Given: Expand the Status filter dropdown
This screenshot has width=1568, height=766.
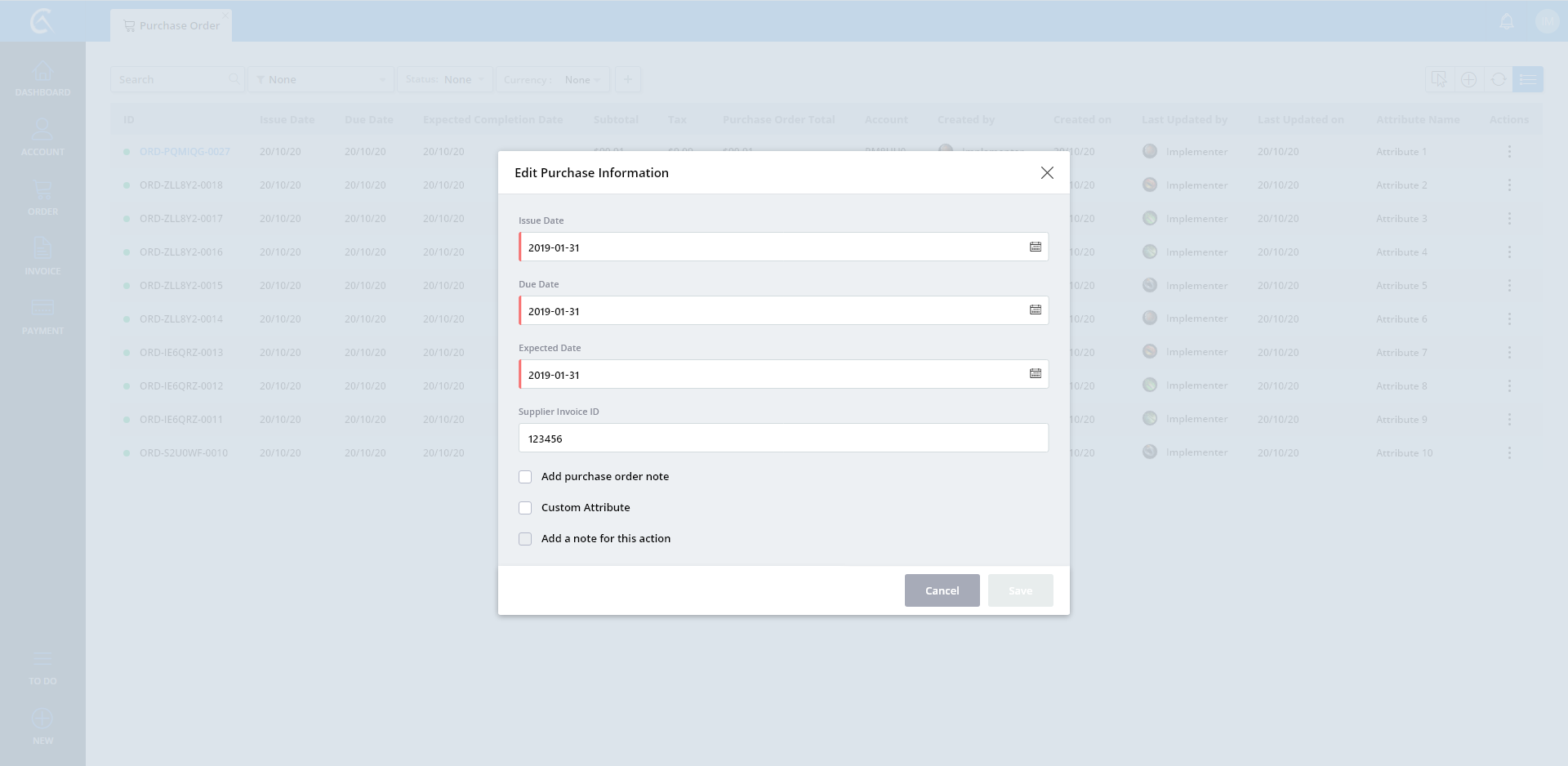Looking at the screenshot, I should pos(445,79).
